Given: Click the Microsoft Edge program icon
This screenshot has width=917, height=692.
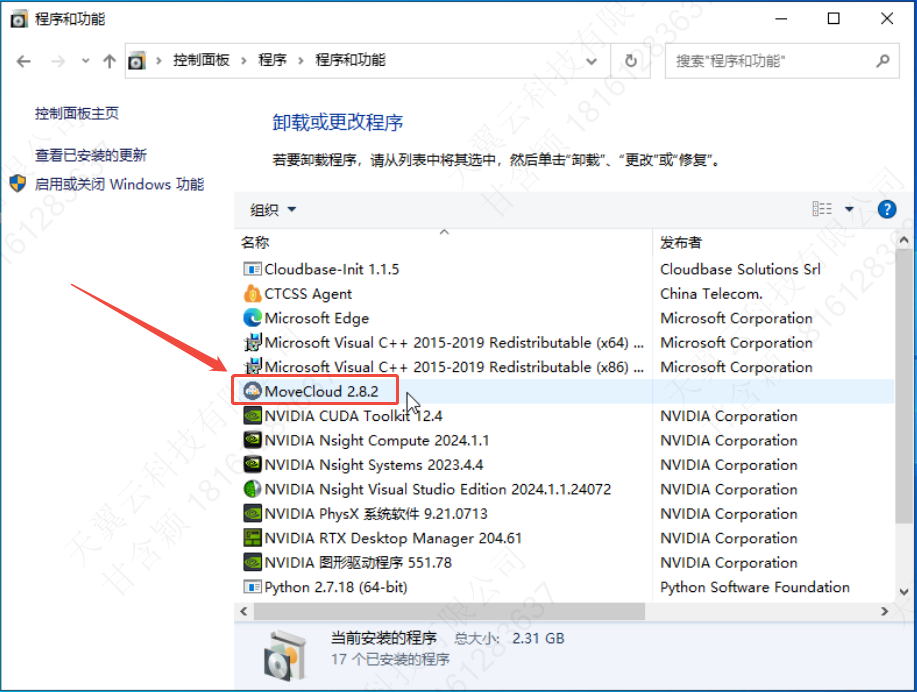Looking at the screenshot, I should pos(252,318).
